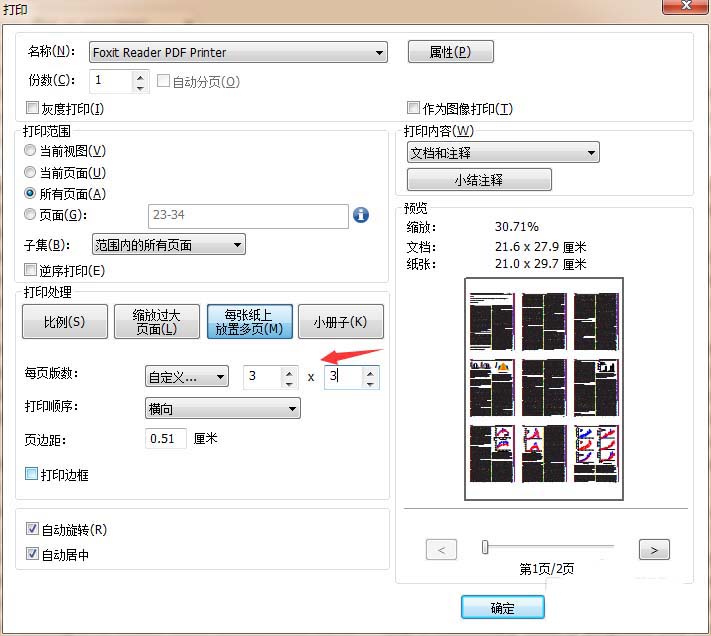Go to the next preview page

click(x=653, y=549)
